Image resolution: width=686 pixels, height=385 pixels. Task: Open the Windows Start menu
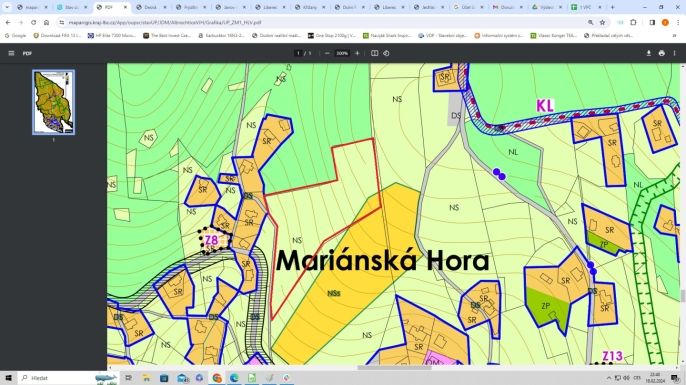(x=8, y=378)
